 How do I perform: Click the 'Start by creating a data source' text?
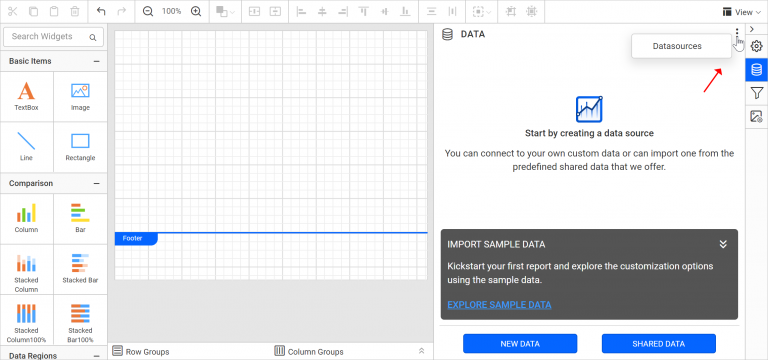point(589,133)
